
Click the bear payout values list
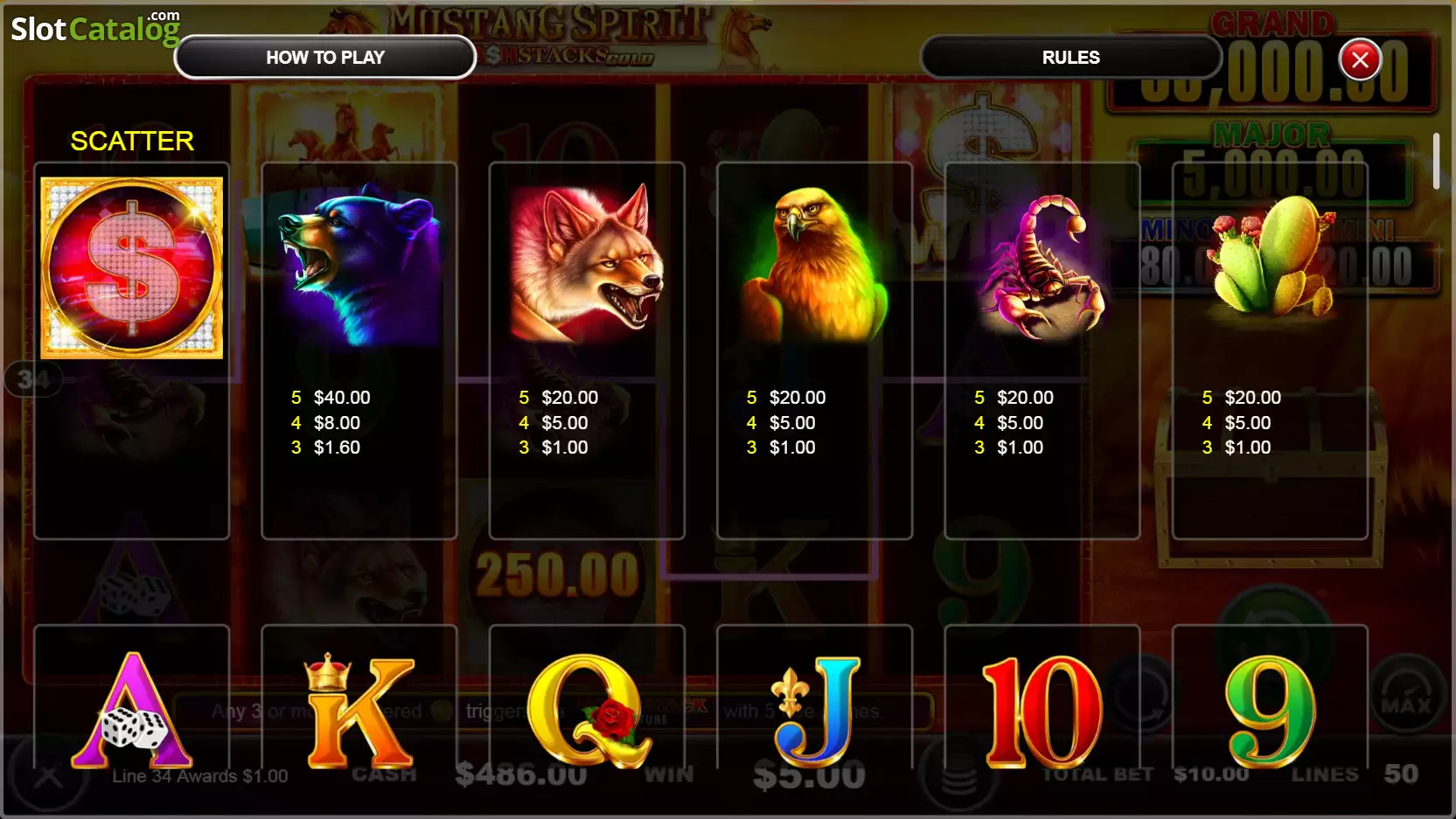331,422
